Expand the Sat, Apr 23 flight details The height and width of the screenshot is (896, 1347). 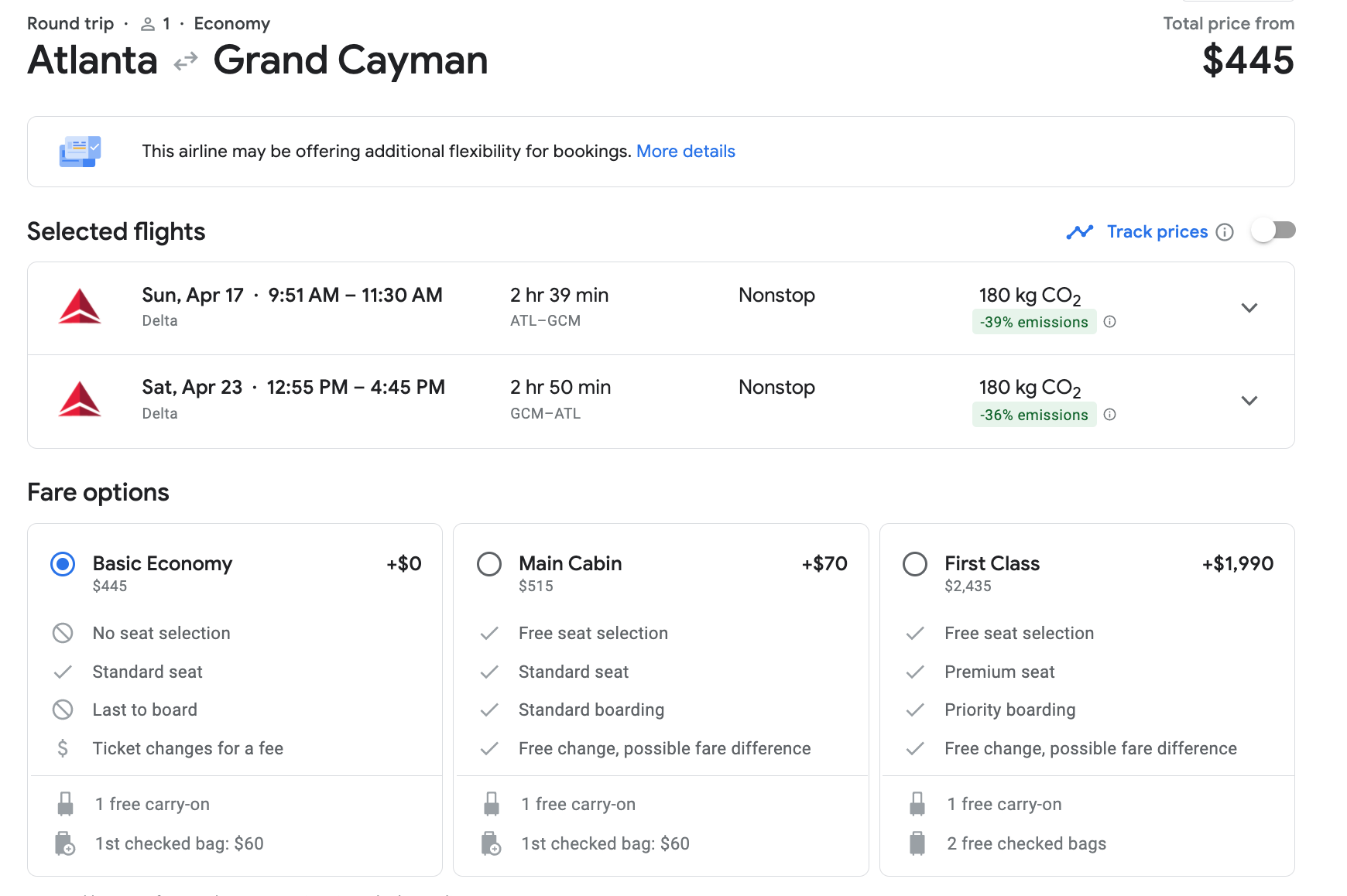1249,401
